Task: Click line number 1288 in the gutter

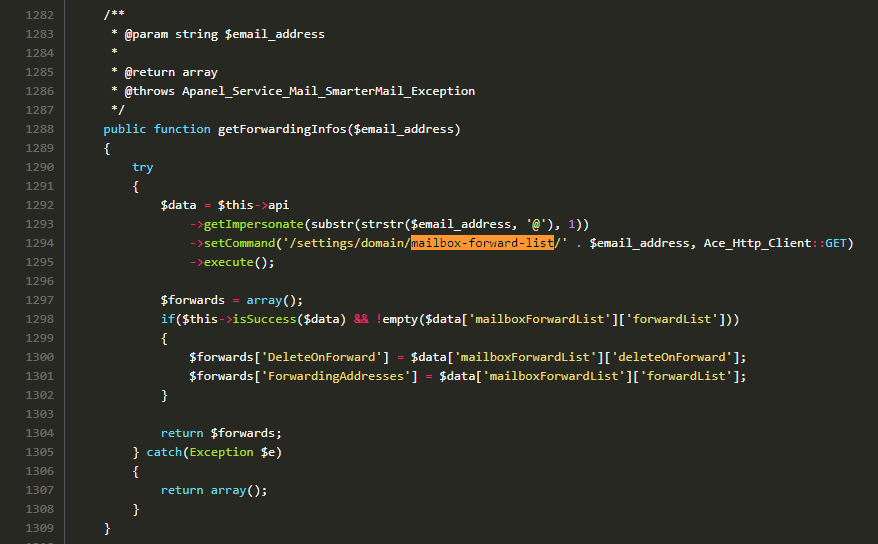Action: (39, 129)
